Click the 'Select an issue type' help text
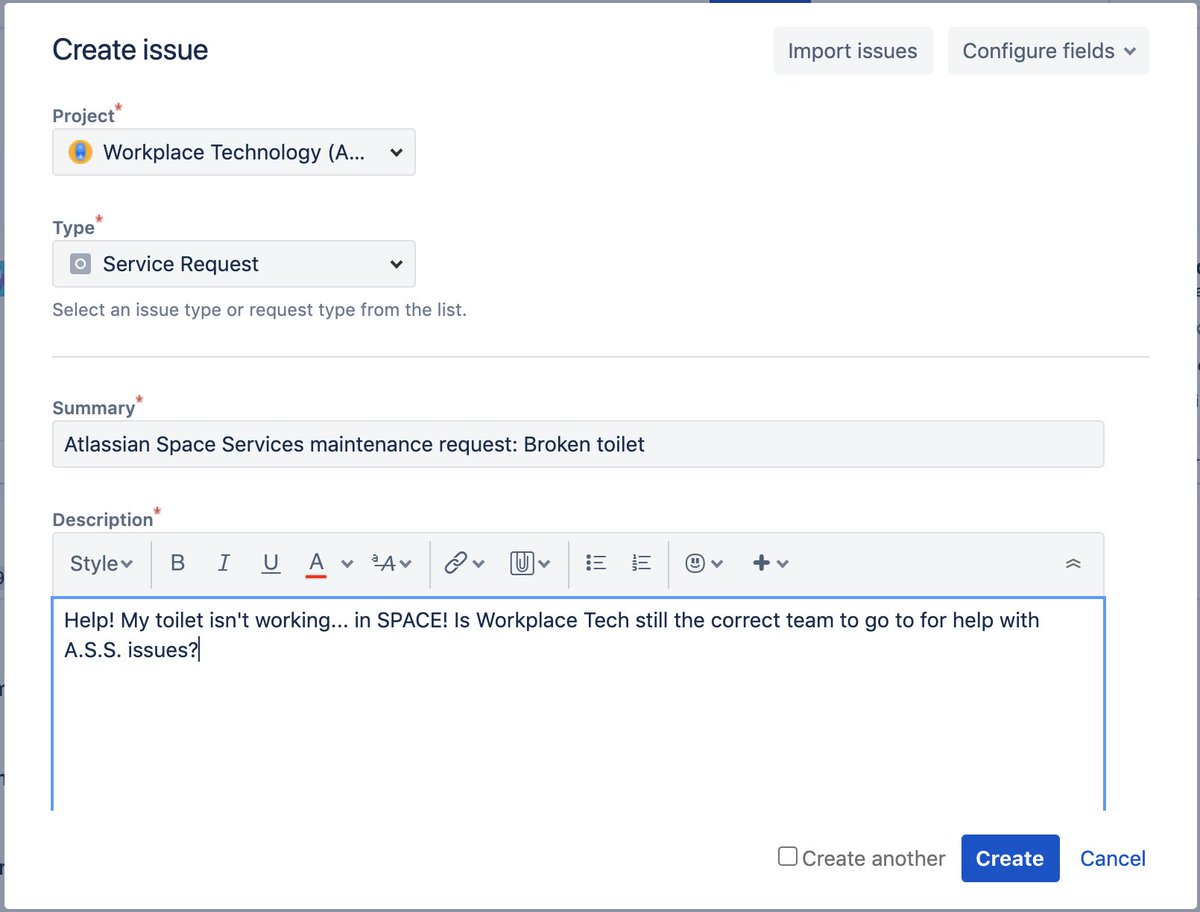The image size is (1200, 912). click(x=259, y=309)
